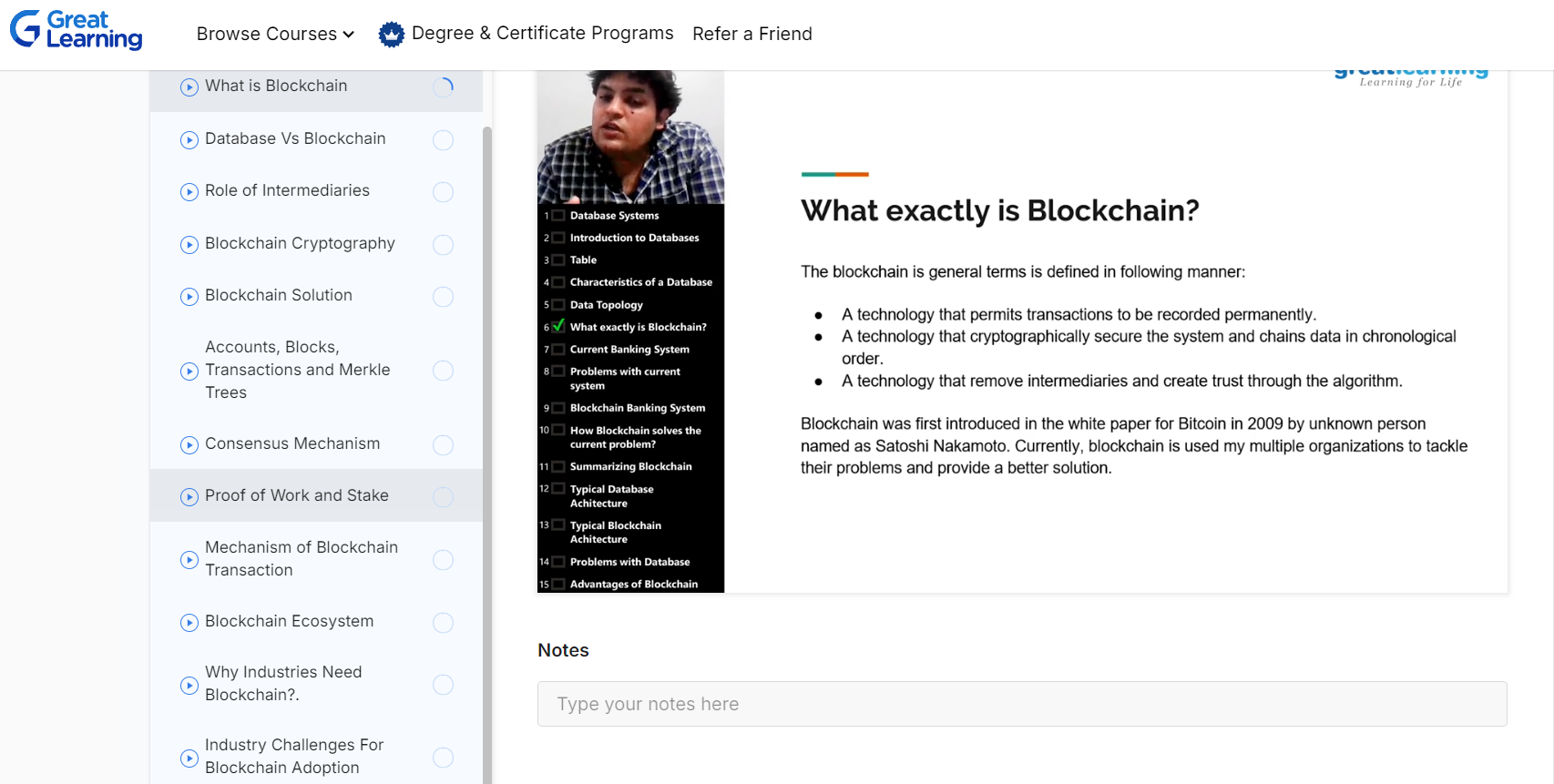This screenshot has height=784, width=1554.
Task: Open the Browse Courses dropdown
Action: click(x=275, y=34)
